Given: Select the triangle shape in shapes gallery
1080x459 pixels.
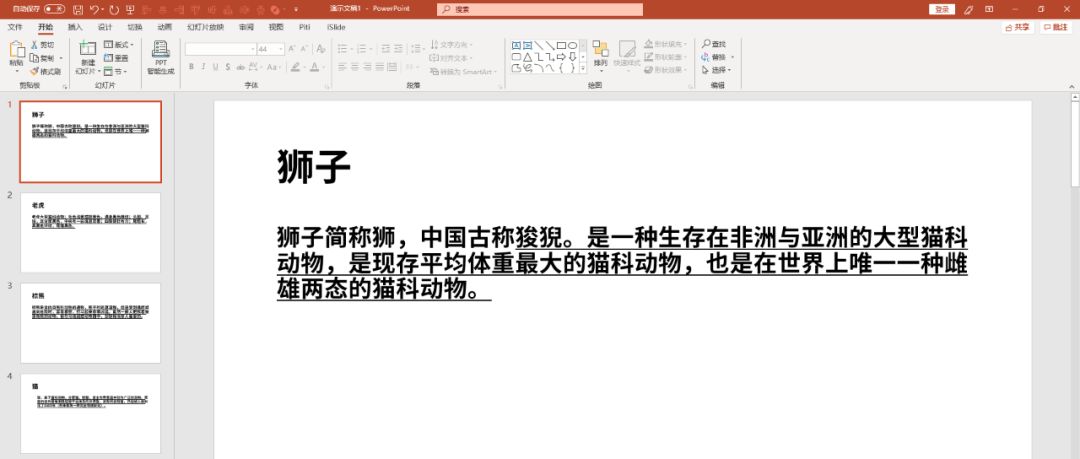Looking at the screenshot, I should (x=528, y=57).
